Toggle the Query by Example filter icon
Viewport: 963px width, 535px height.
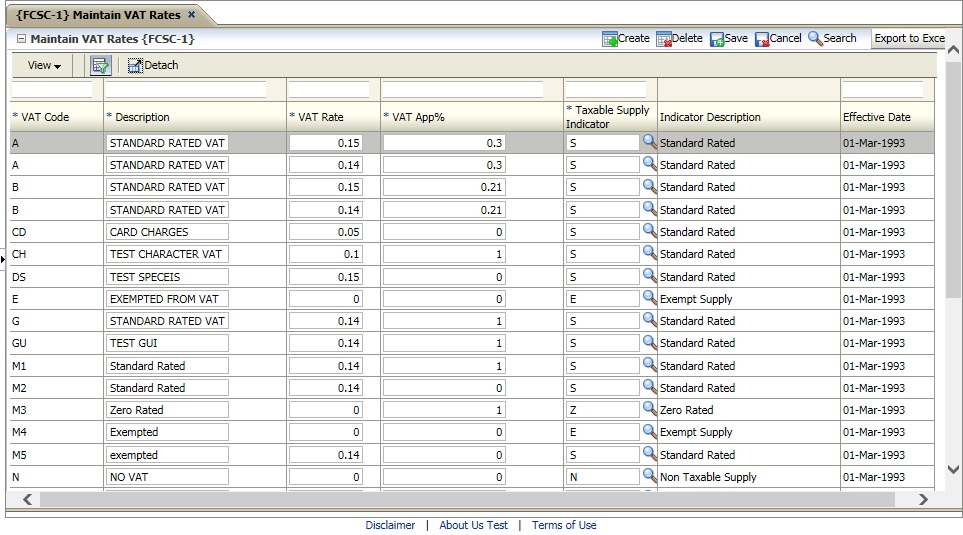(100, 66)
